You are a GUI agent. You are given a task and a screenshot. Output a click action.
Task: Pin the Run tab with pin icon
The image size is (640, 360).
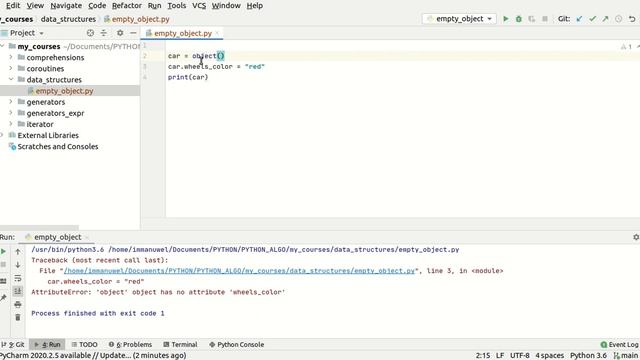[x=3, y=298]
